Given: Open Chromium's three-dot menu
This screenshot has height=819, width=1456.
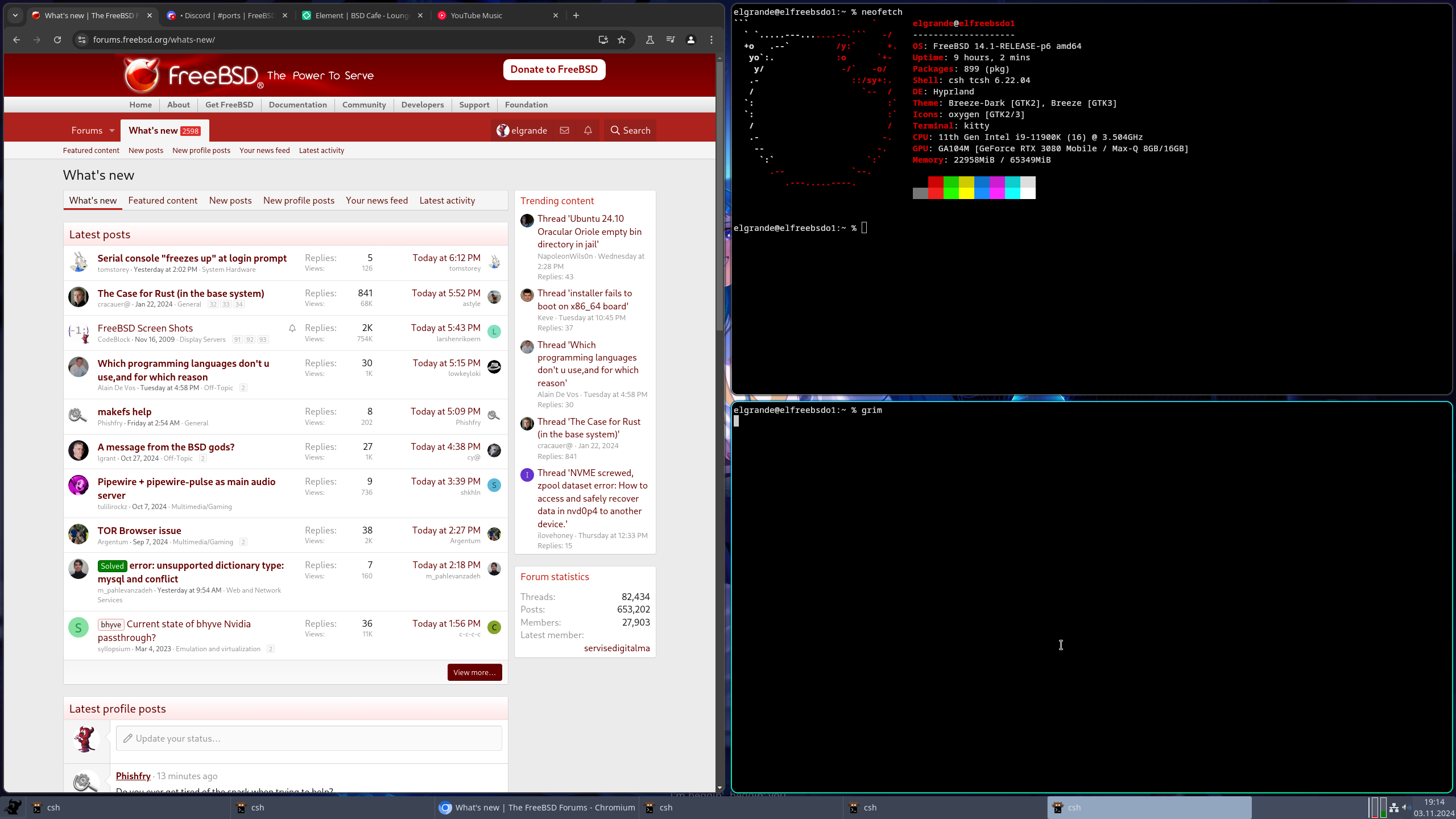Looking at the screenshot, I should [712, 40].
